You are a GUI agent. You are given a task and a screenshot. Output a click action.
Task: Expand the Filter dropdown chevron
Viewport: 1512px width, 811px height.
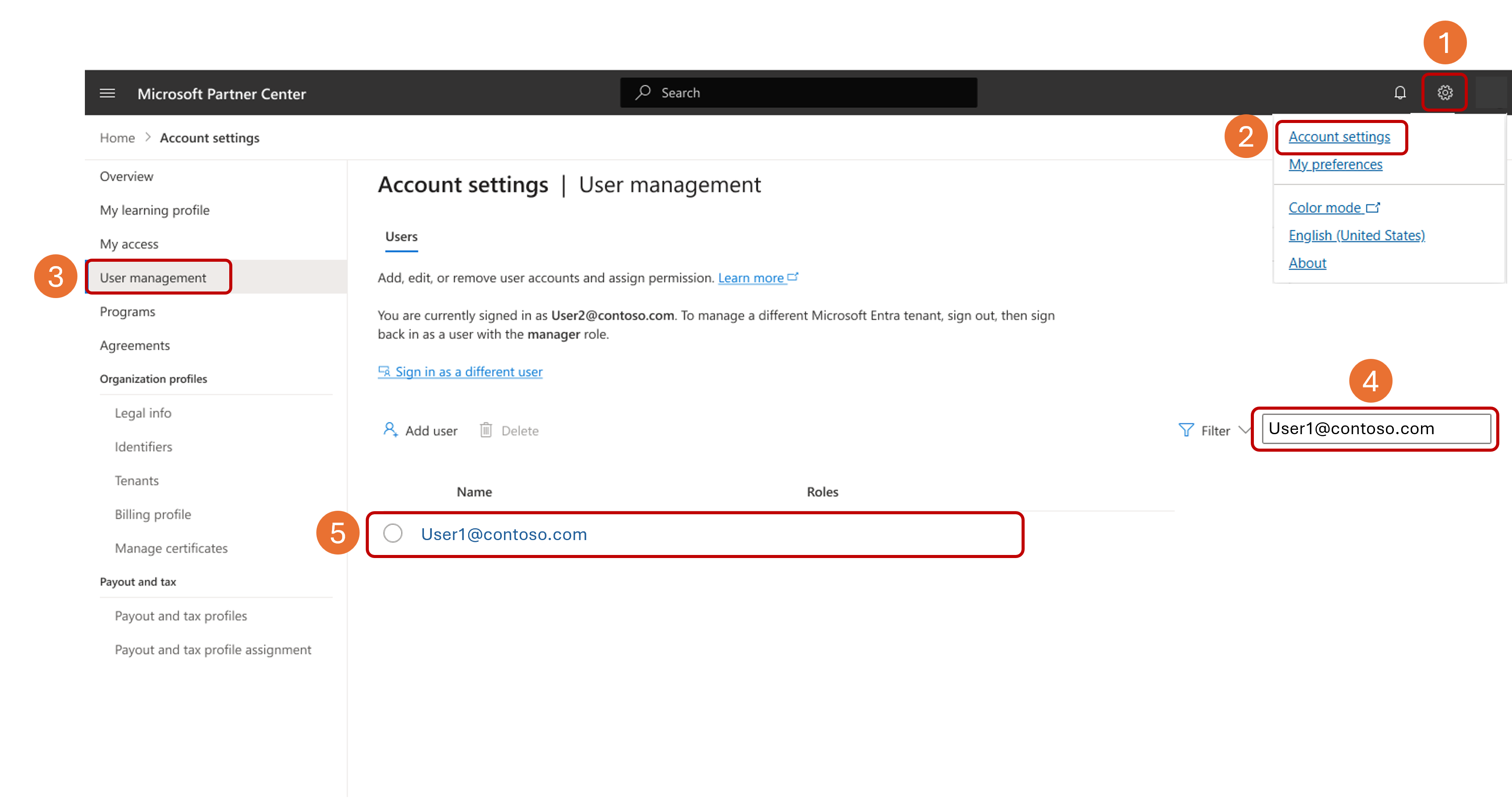1244,431
